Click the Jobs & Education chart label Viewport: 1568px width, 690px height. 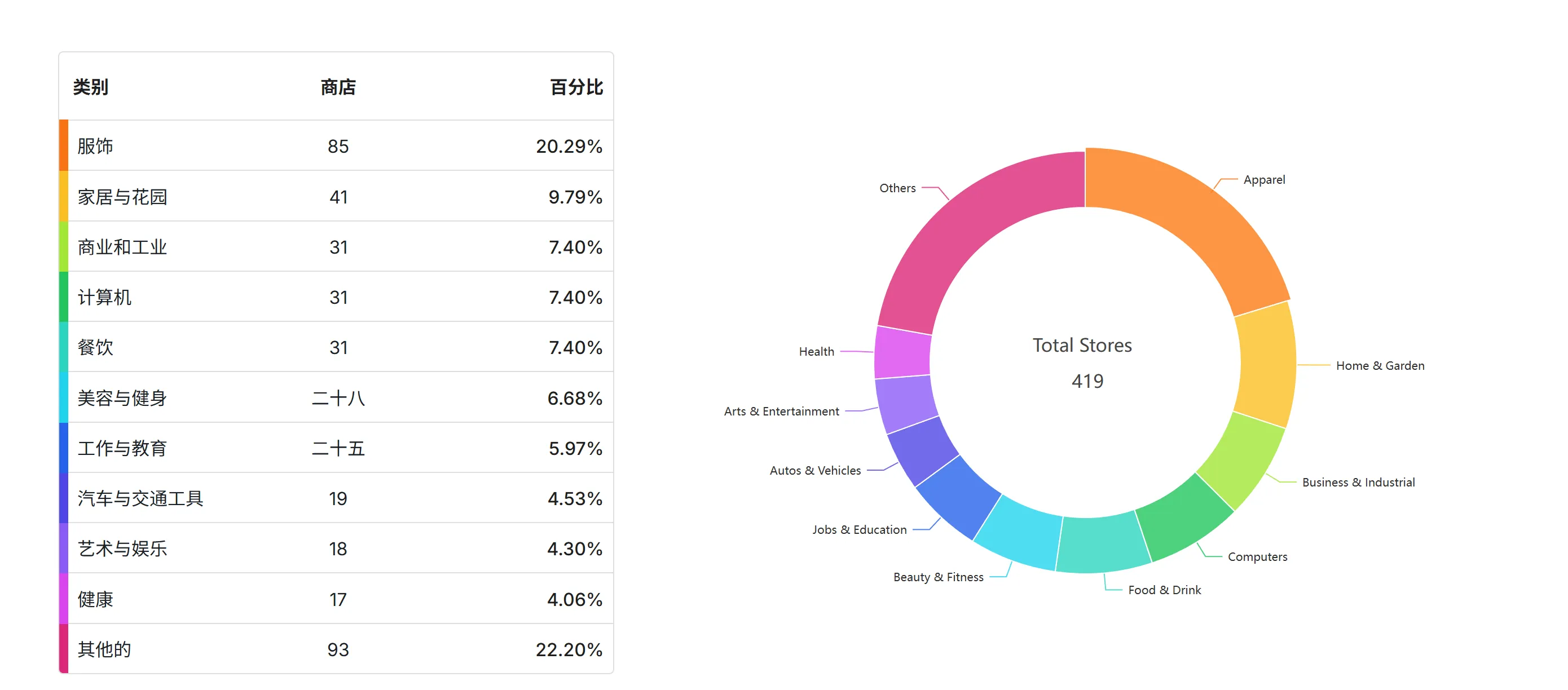[859, 530]
